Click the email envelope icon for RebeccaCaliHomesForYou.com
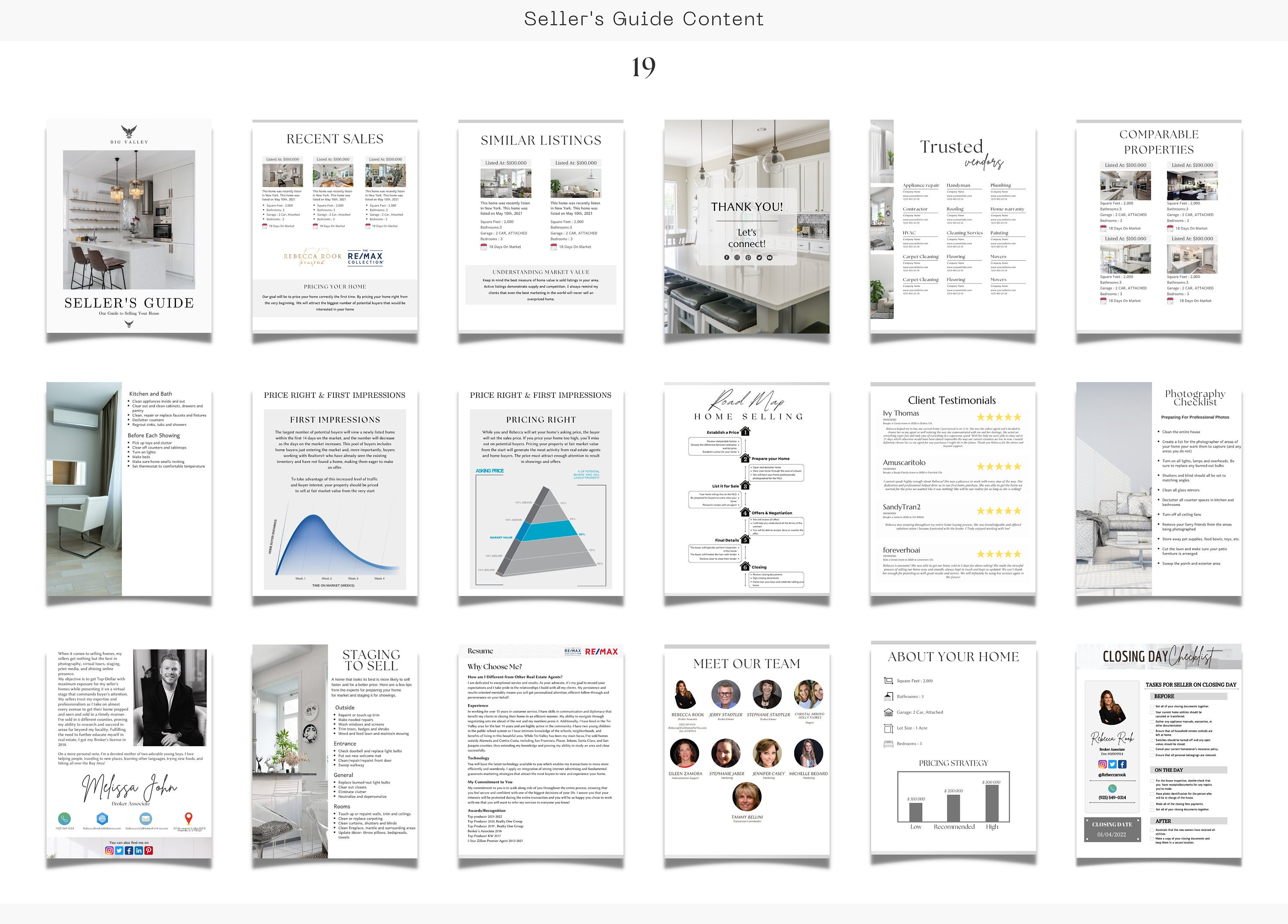1288x924 pixels. point(146,820)
